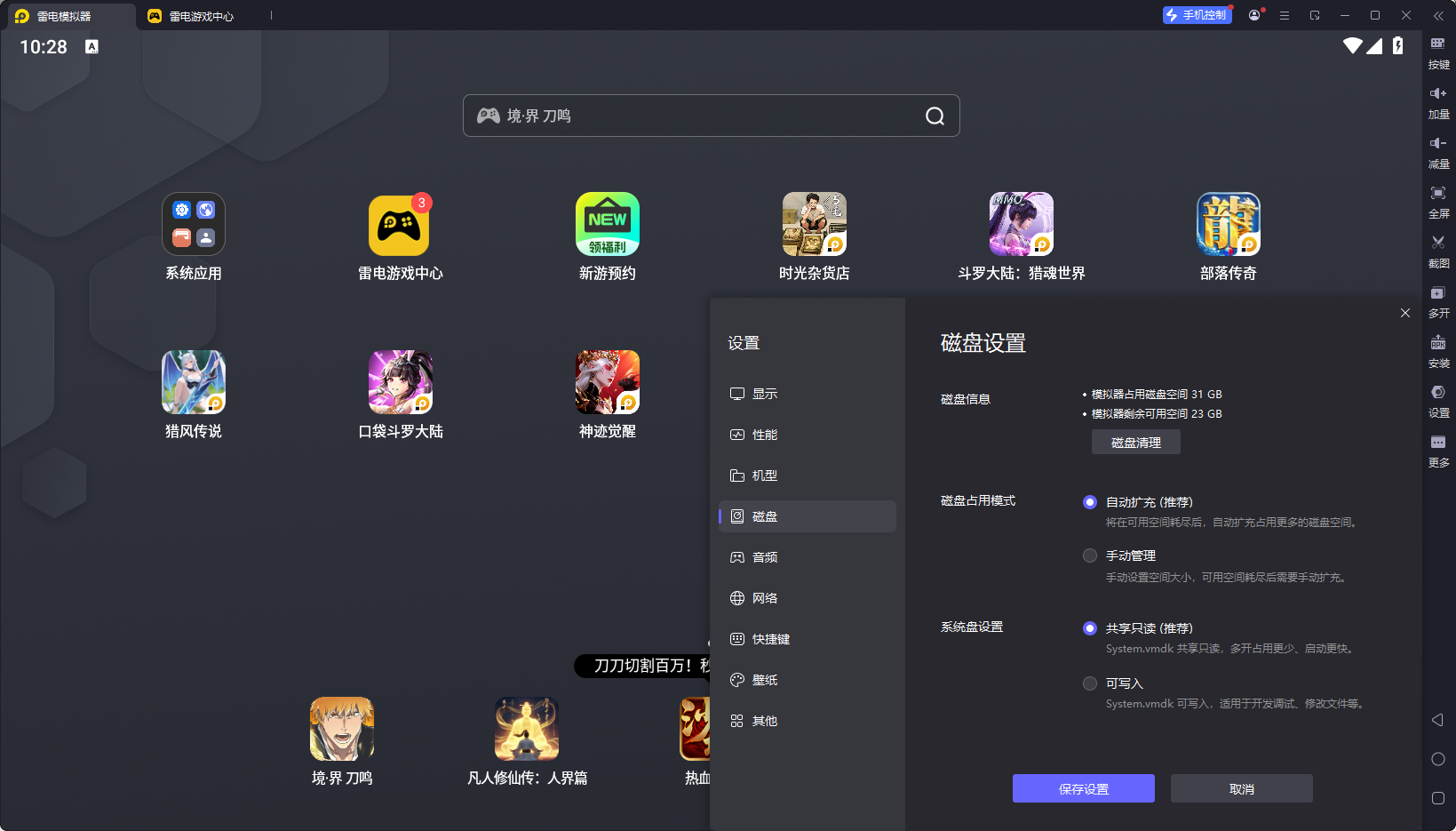Open 手机控制 in the title bar

pos(1197,15)
